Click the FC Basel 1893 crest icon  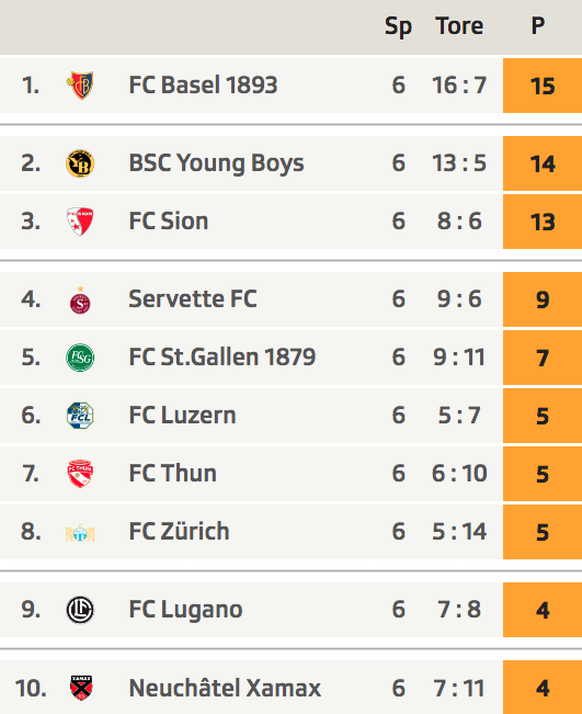(x=80, y=85)
